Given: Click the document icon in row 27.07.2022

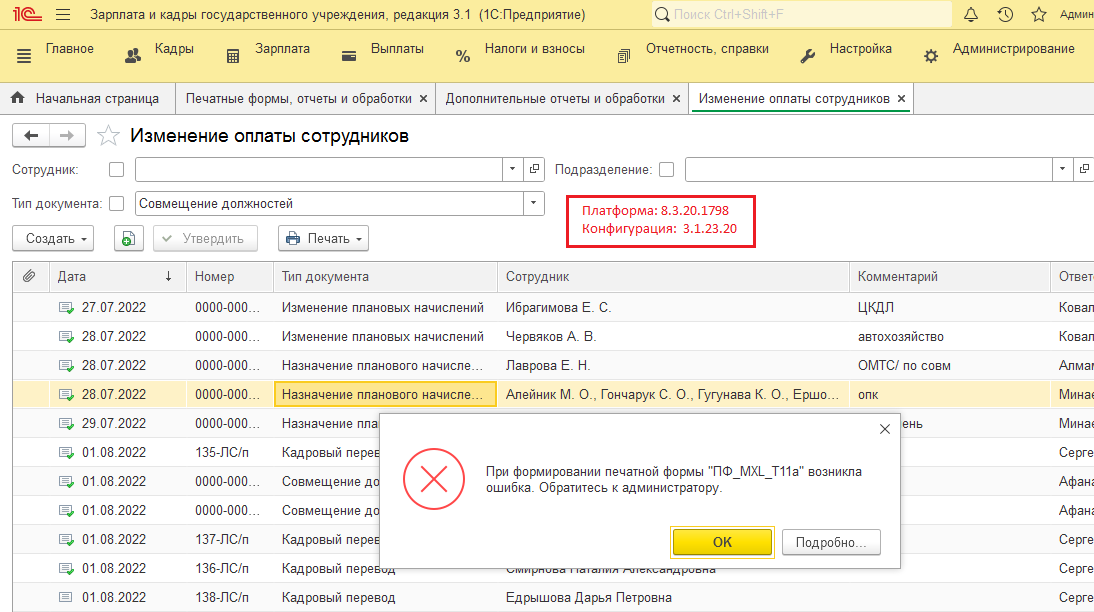Looking at the screenshot, I should [x=66, y=308].
